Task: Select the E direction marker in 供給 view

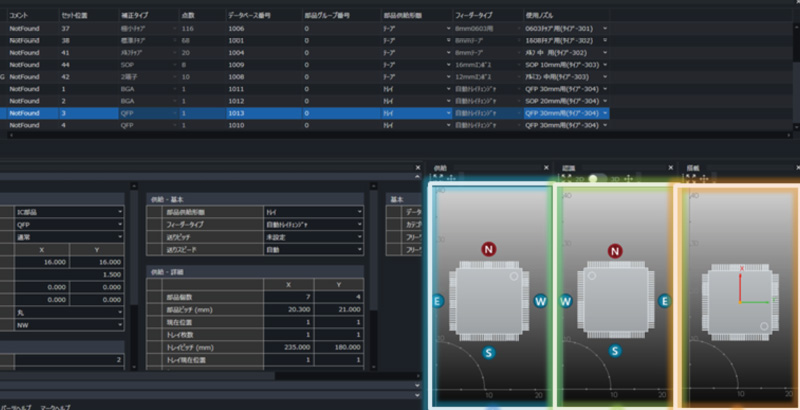Action: pyautogui.click(x=438, y=300)
